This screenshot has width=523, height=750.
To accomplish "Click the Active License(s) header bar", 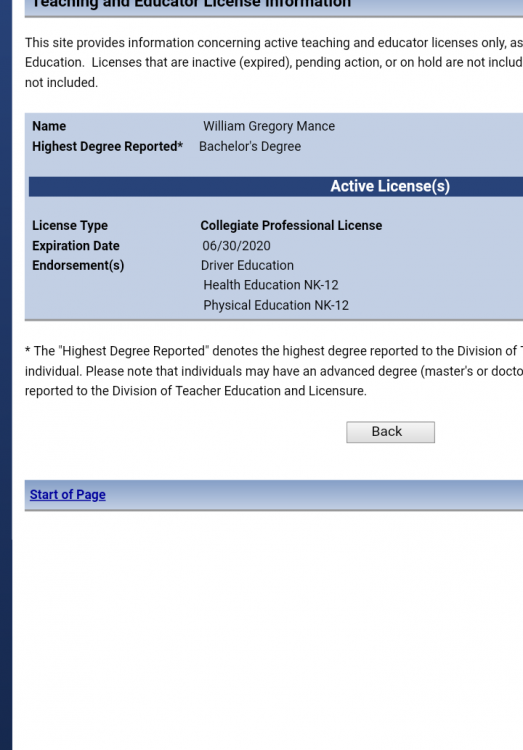I will click(276, 187).
